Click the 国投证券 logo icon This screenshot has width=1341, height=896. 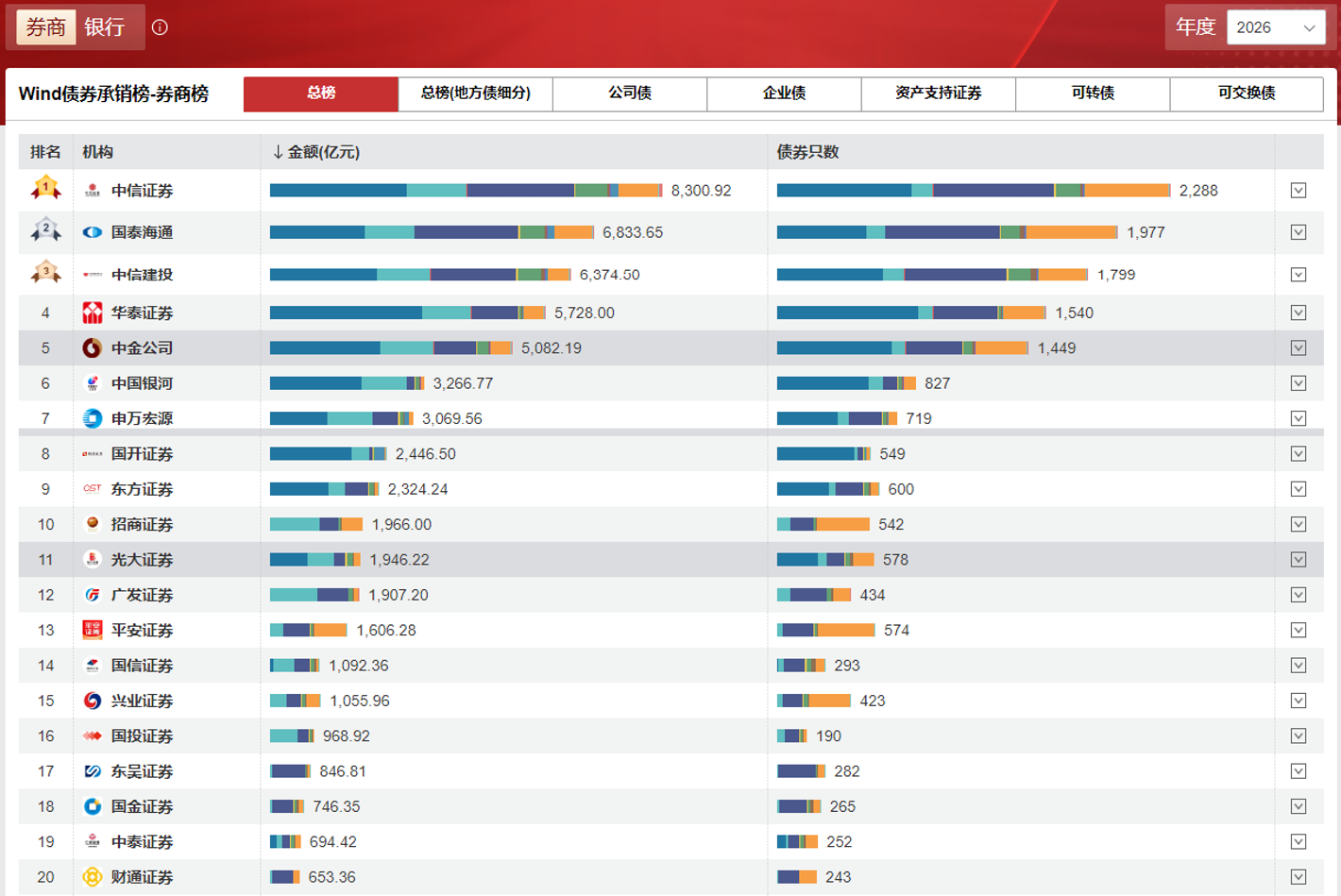coord(92,735)
